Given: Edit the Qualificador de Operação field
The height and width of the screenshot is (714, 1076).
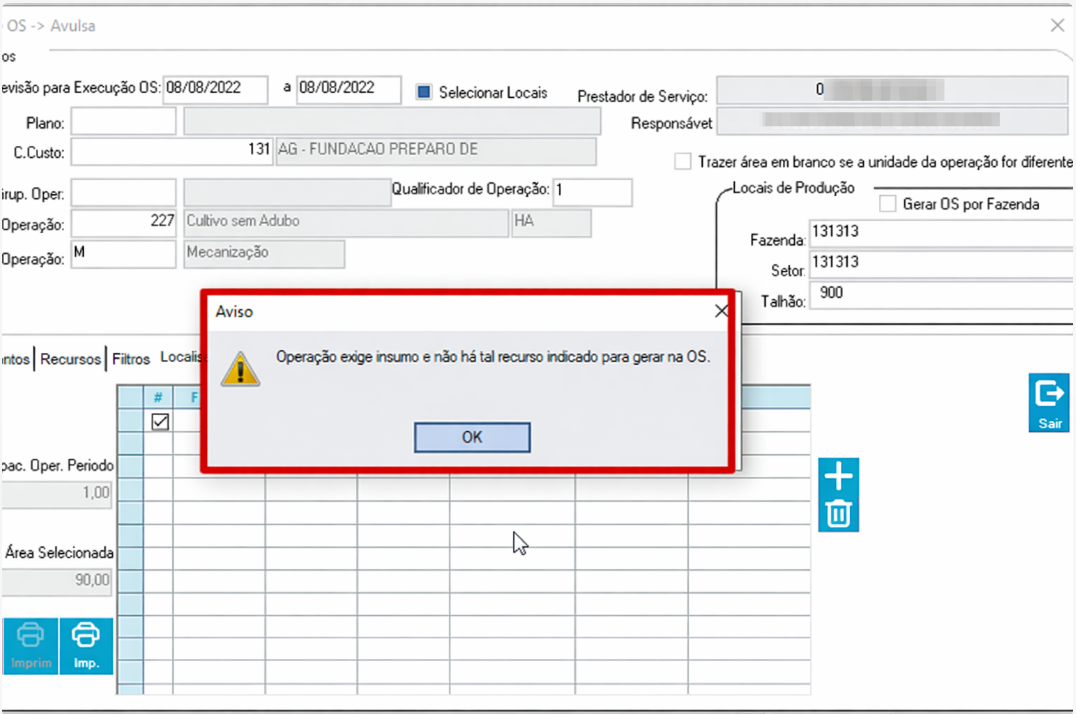Looking at the screenshot, I should coord(592,192).
